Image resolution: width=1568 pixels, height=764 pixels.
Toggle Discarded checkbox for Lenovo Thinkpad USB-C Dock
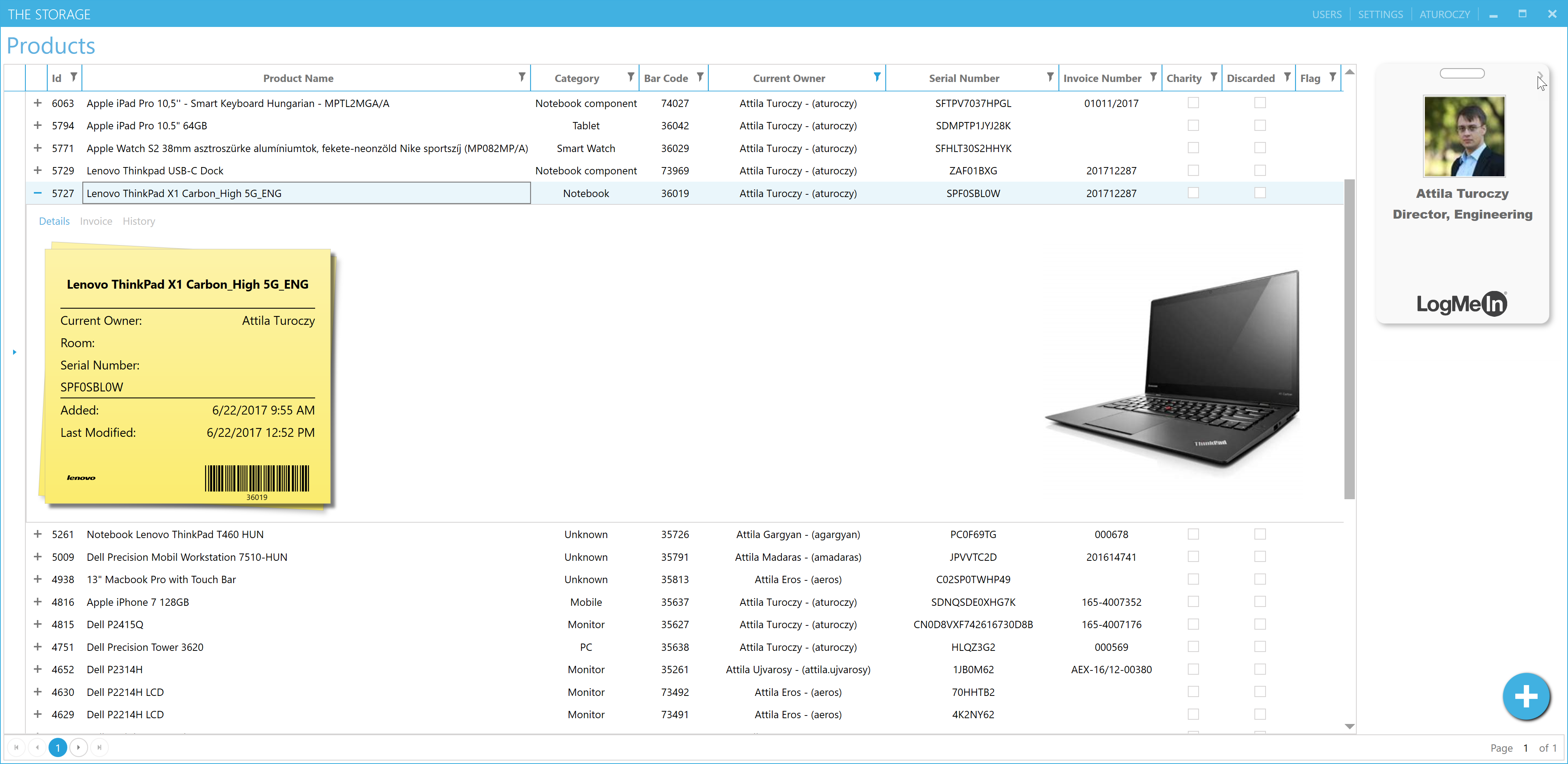(1259, 171)
